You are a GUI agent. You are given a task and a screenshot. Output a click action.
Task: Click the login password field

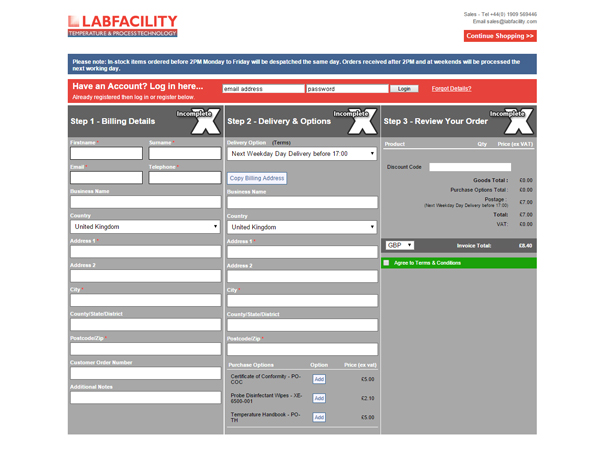tap(347, 89)
